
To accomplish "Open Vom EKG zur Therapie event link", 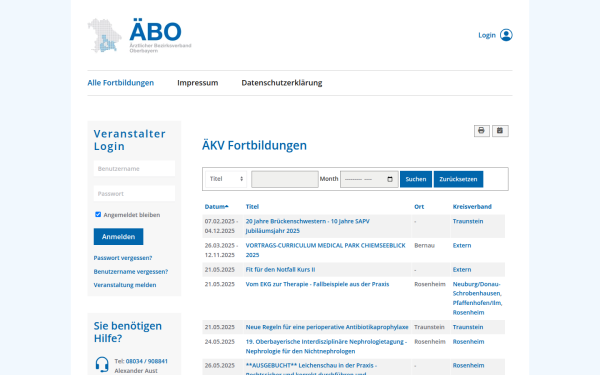I will (317, 284).
